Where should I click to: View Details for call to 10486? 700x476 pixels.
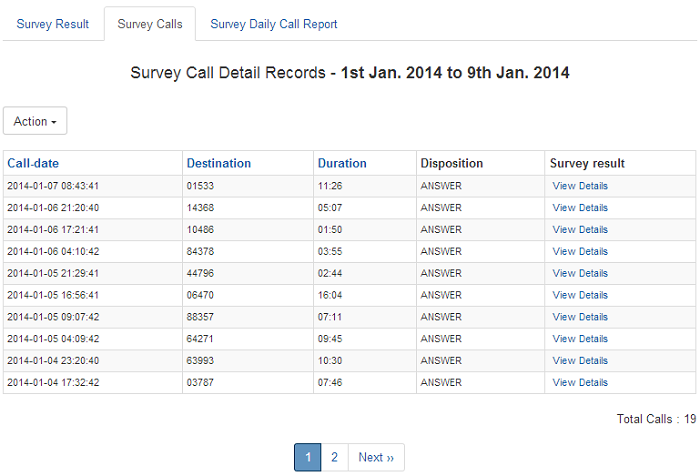click(x=580, y=230)
